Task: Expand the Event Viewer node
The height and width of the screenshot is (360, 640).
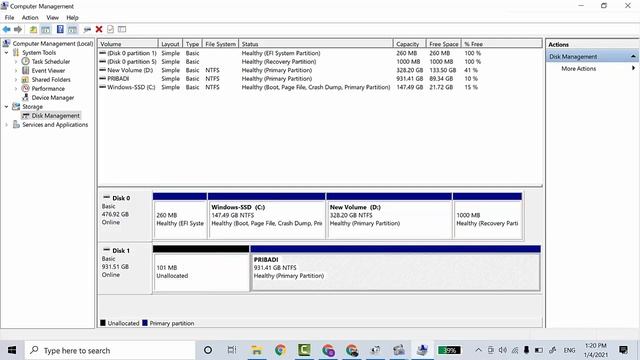Action: [x=16, y=71]
